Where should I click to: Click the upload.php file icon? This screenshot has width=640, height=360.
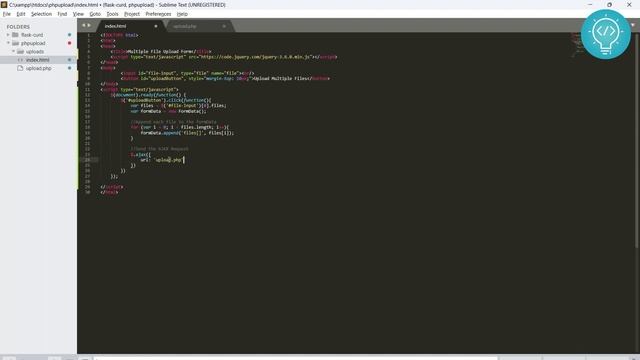tap(20, 68)
